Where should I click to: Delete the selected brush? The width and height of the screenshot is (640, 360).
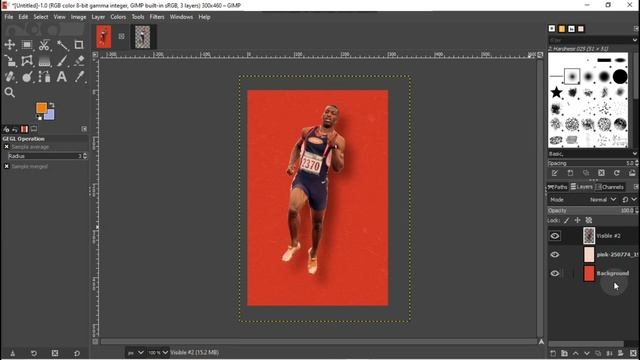[601, 173]
